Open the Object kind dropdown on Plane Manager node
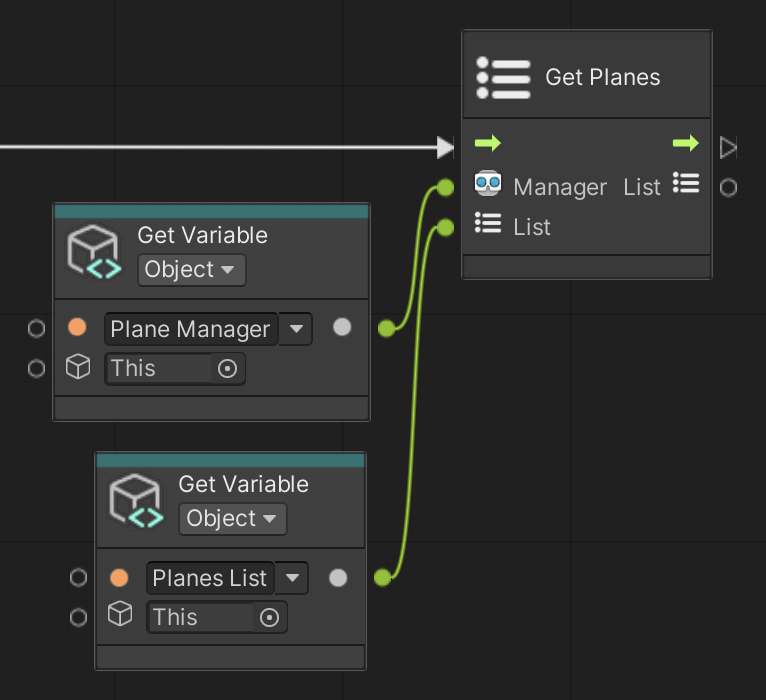 click(191, 270)
